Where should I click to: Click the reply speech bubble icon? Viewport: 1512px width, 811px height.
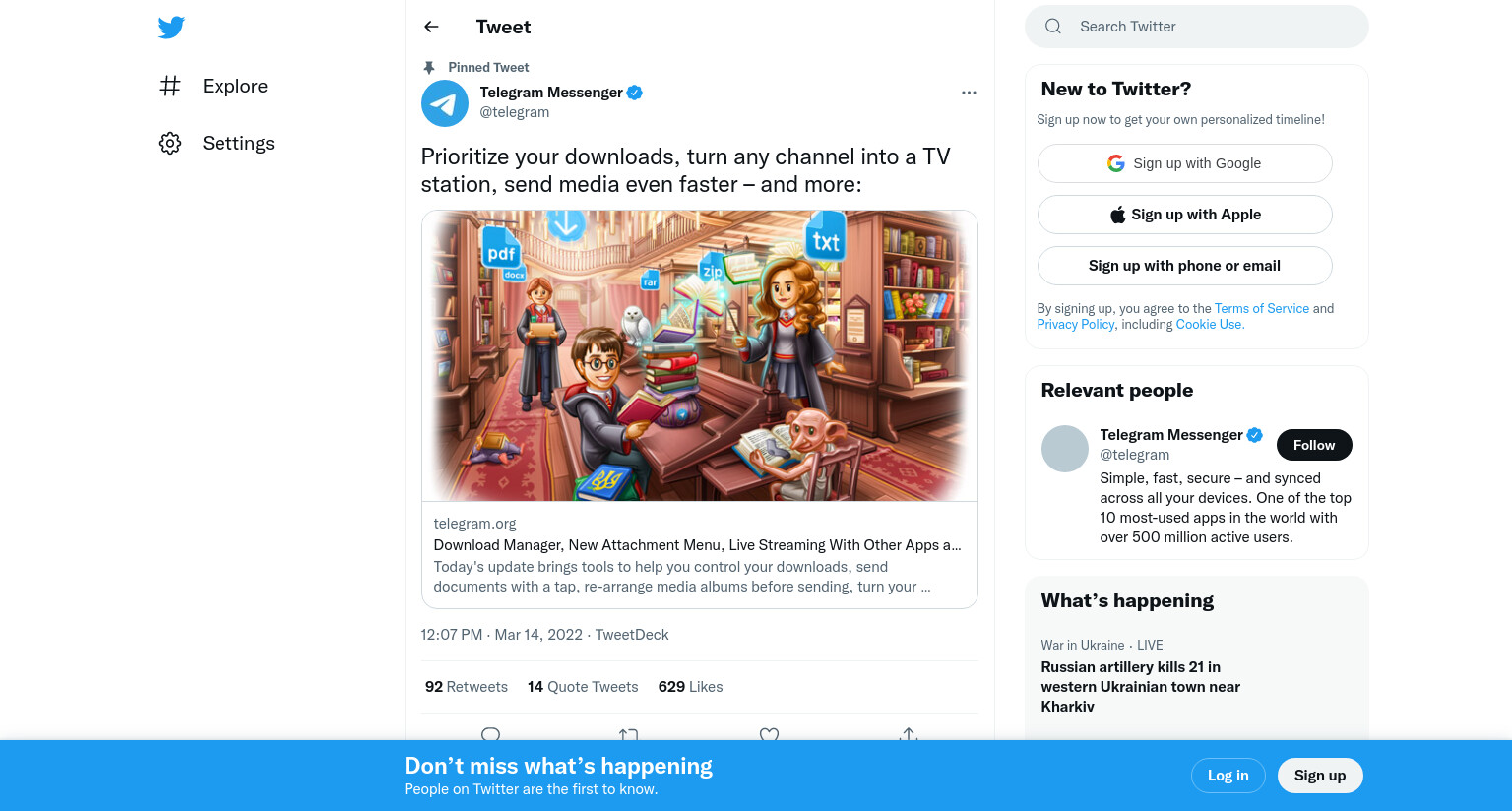pos(491,734)
